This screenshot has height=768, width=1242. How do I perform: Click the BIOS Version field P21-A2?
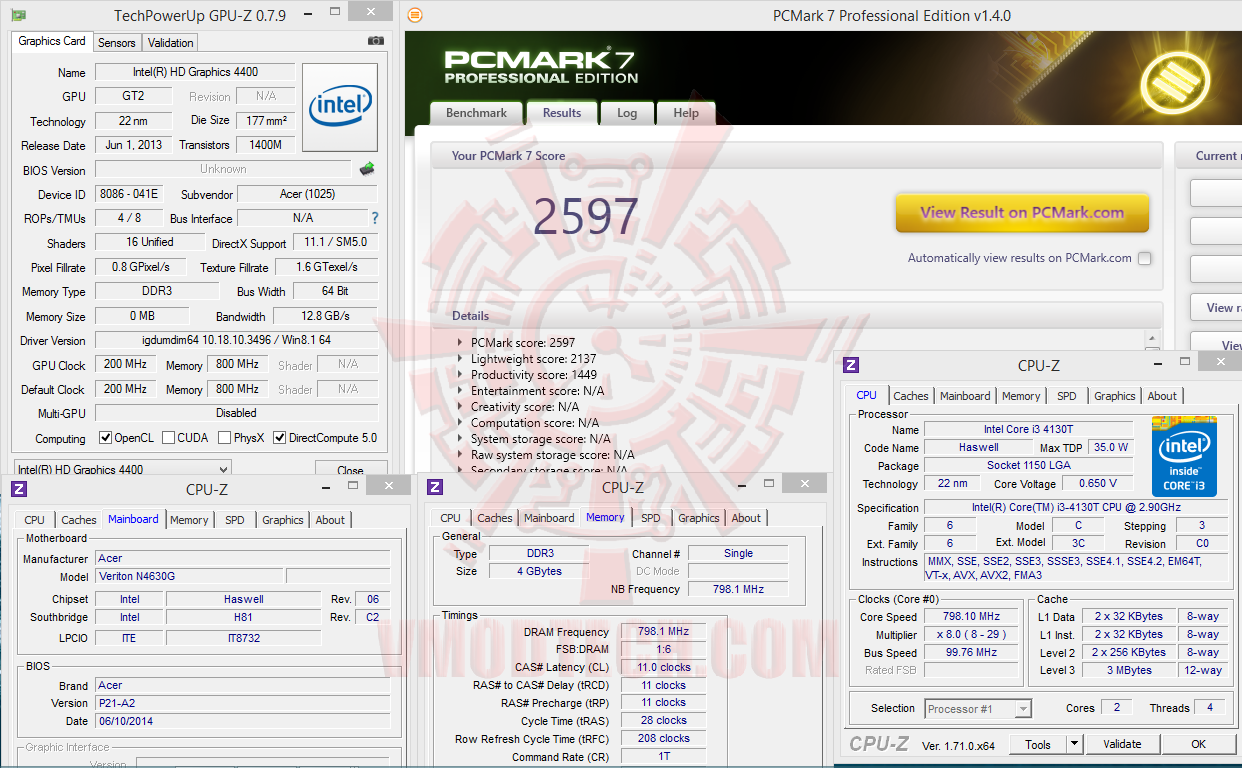(243, 703)
